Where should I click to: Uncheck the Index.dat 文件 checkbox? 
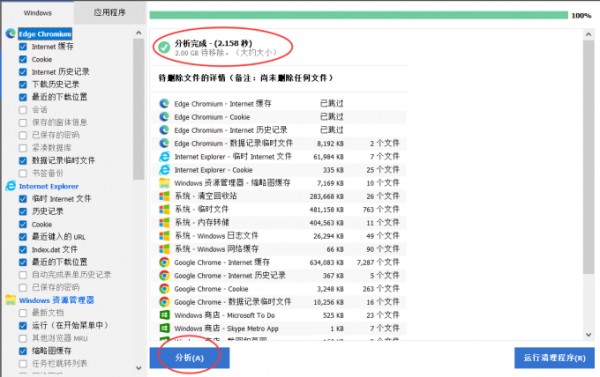pos(23,250)
